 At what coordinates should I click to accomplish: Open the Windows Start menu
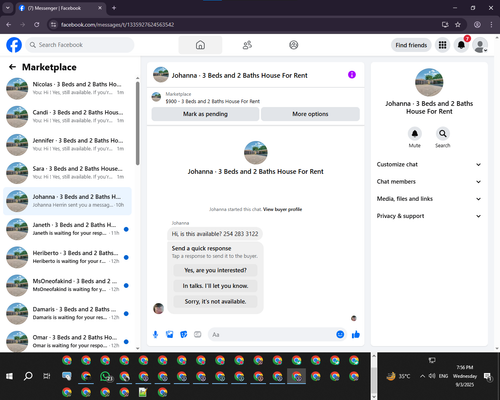click(10, 376)
